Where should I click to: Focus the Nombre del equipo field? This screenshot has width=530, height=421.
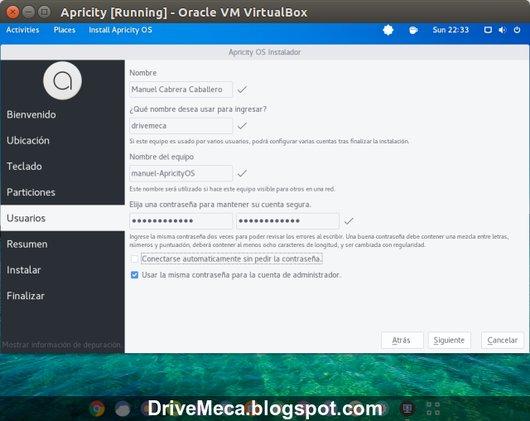pos(181,174)
